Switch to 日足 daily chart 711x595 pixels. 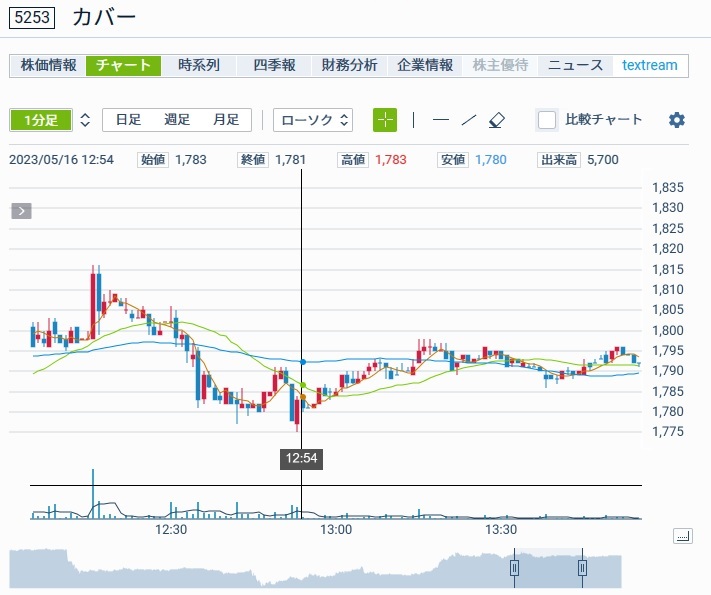point(128,120)
